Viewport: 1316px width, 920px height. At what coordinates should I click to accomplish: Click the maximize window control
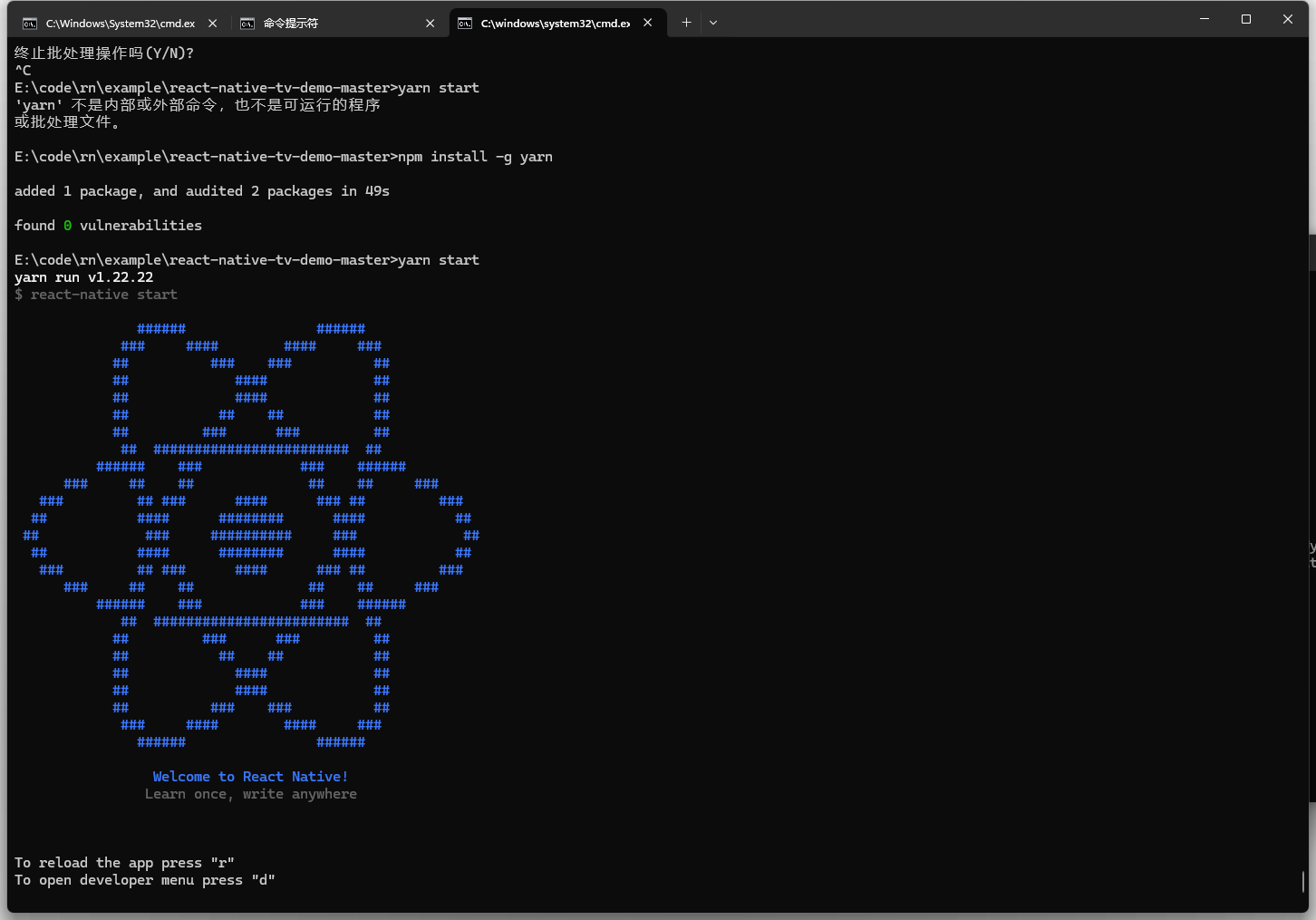(1245, 18)
